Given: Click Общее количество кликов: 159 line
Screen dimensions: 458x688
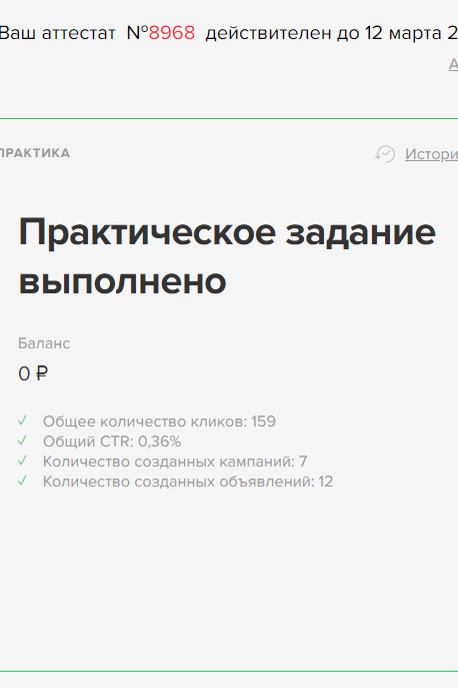Looking at the screenshot, I should 159,421.
